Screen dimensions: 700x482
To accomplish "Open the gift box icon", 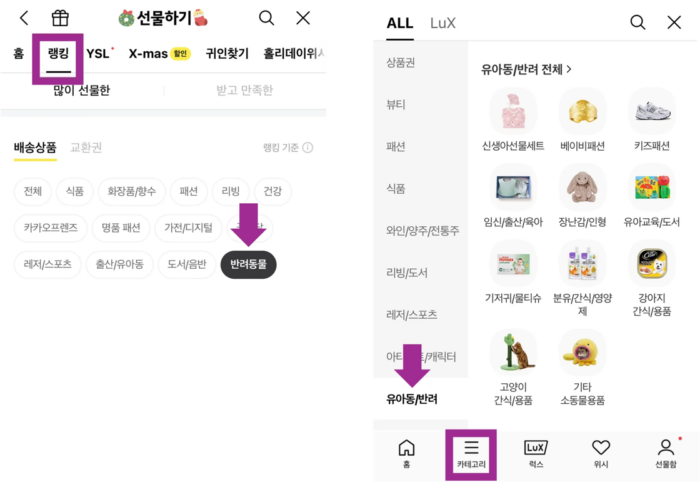I will (60, 18).
